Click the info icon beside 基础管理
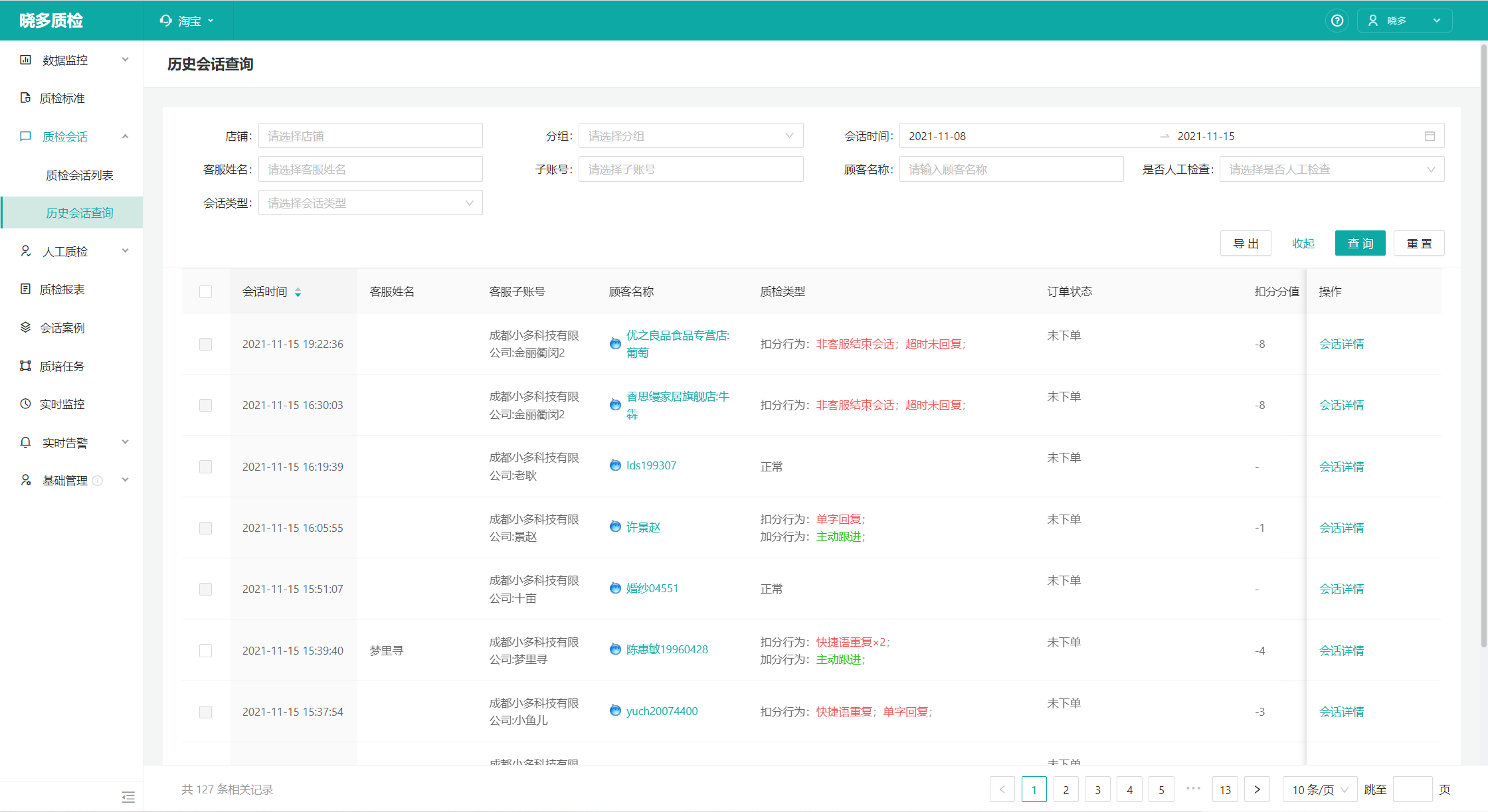This screenshot has height=812, width=1488. 97,481
